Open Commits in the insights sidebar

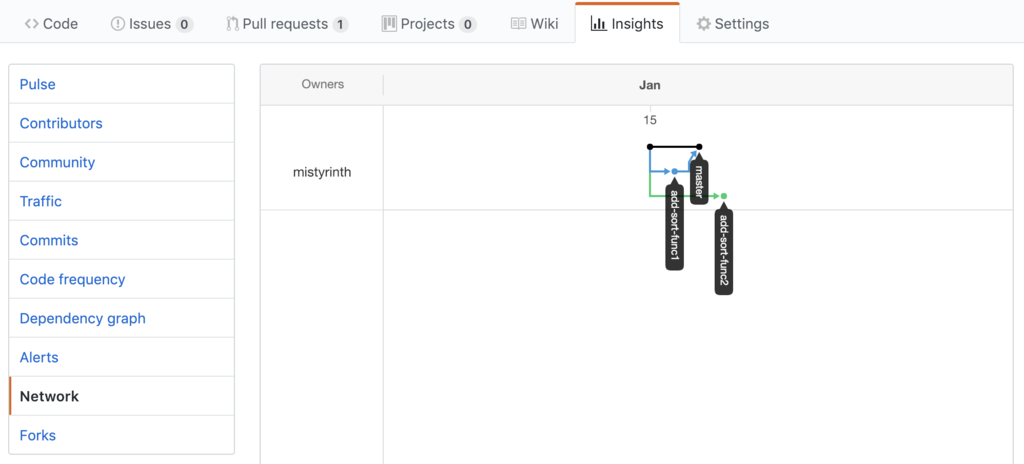(x=49, y=241)
